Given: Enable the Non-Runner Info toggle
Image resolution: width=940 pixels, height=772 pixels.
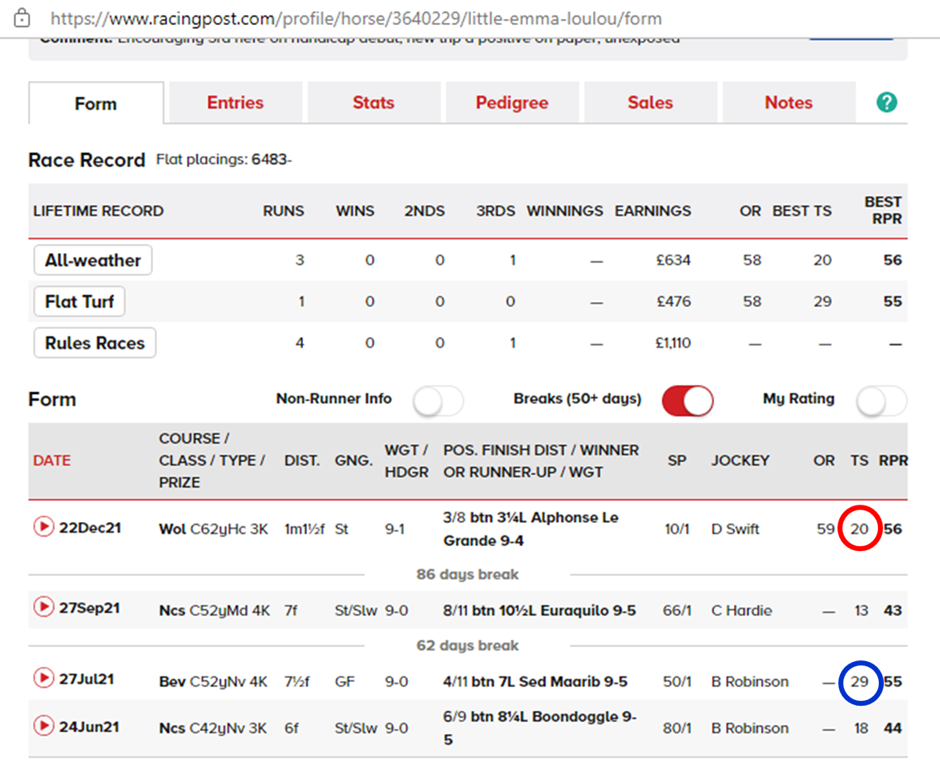Looking at the screenshot, I should (437, 400).
